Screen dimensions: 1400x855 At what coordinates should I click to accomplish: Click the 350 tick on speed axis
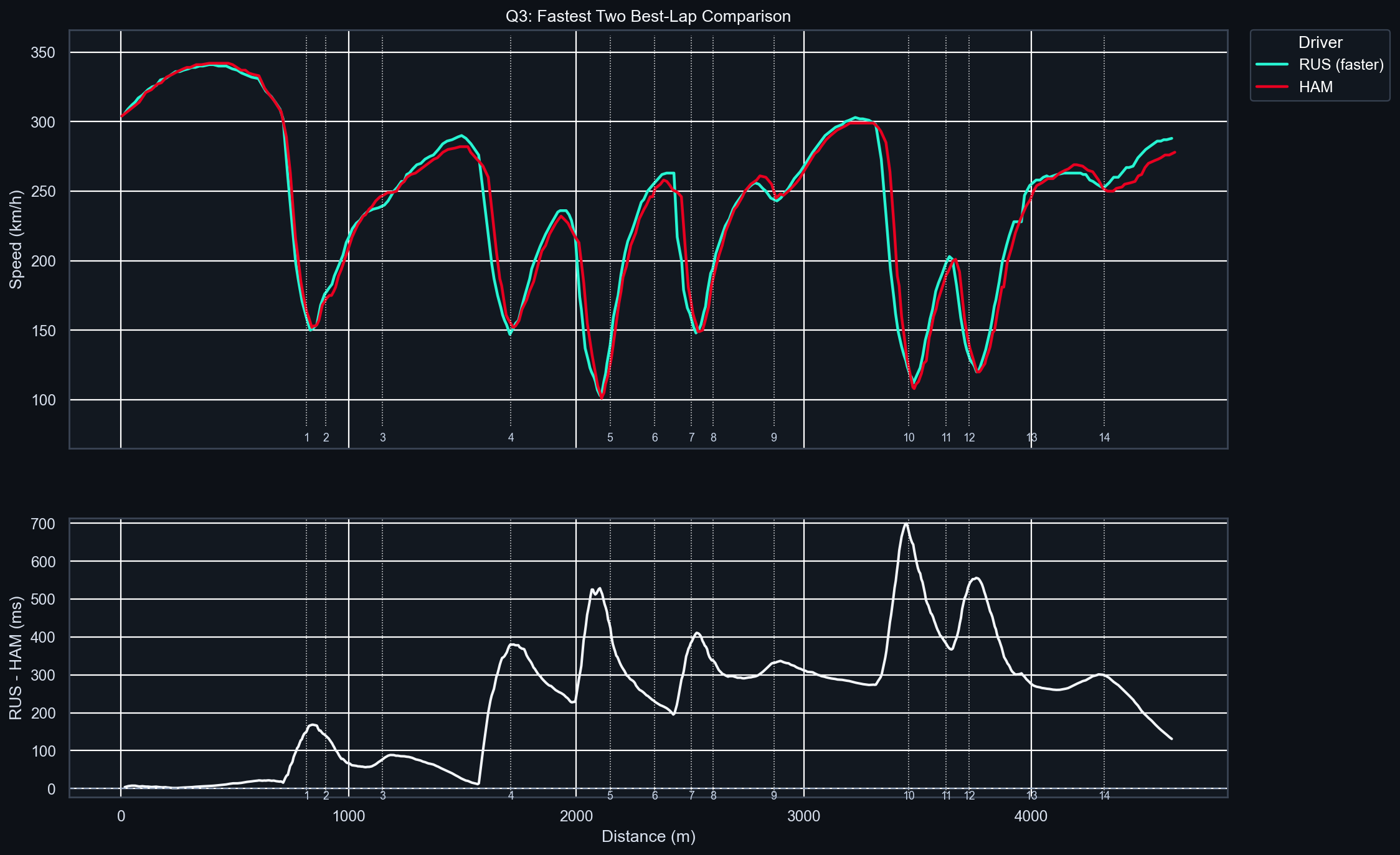coord(43,53)
